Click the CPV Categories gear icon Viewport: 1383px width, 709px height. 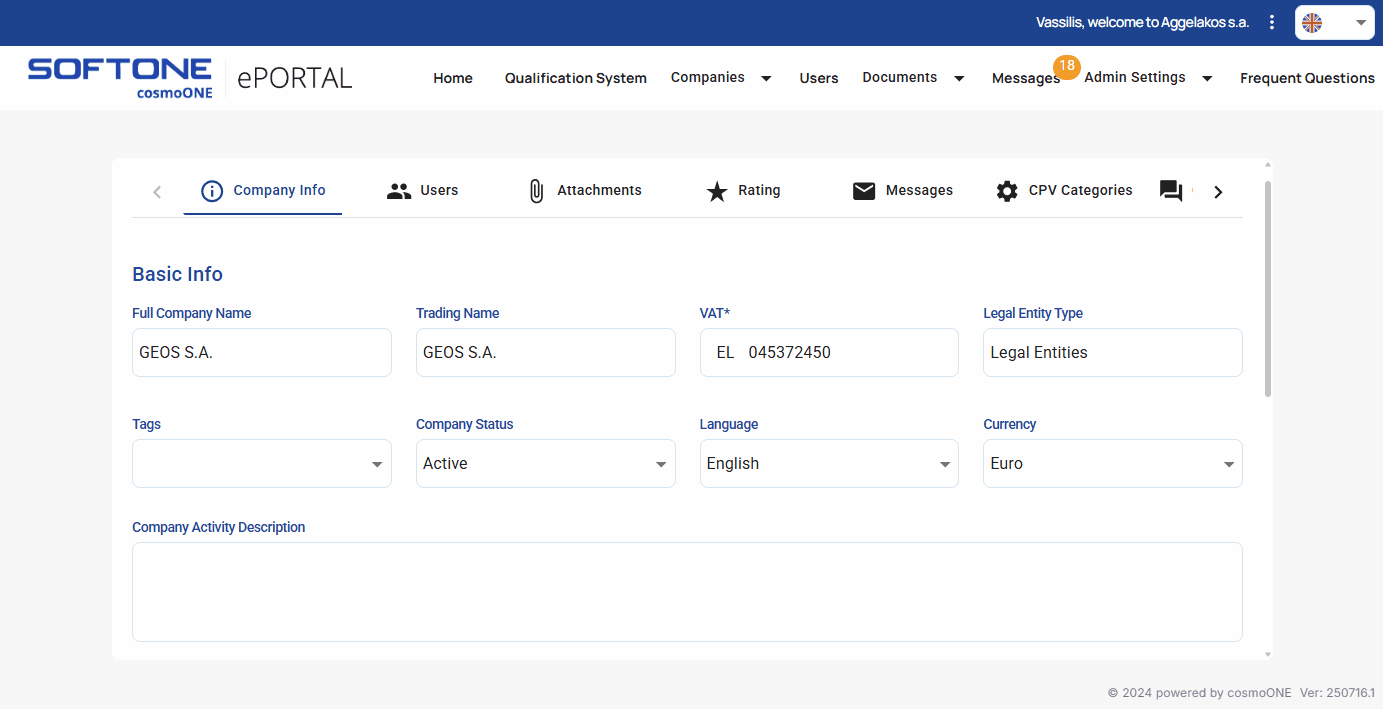click(1007, 191)
